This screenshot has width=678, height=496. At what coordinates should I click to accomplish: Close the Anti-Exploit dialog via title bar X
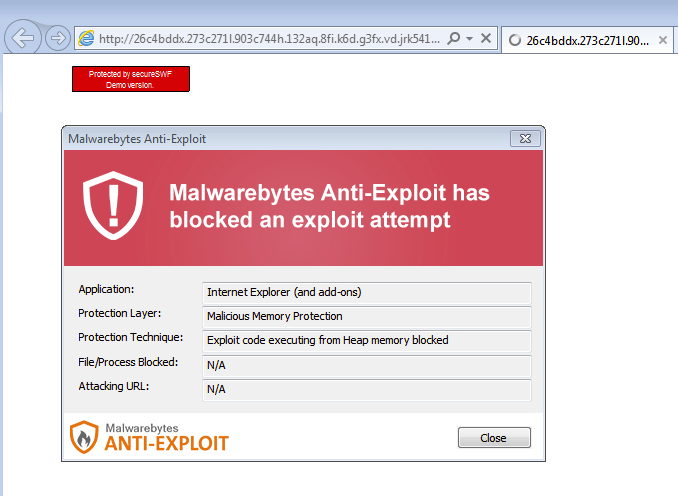click(x=525, y=138)
